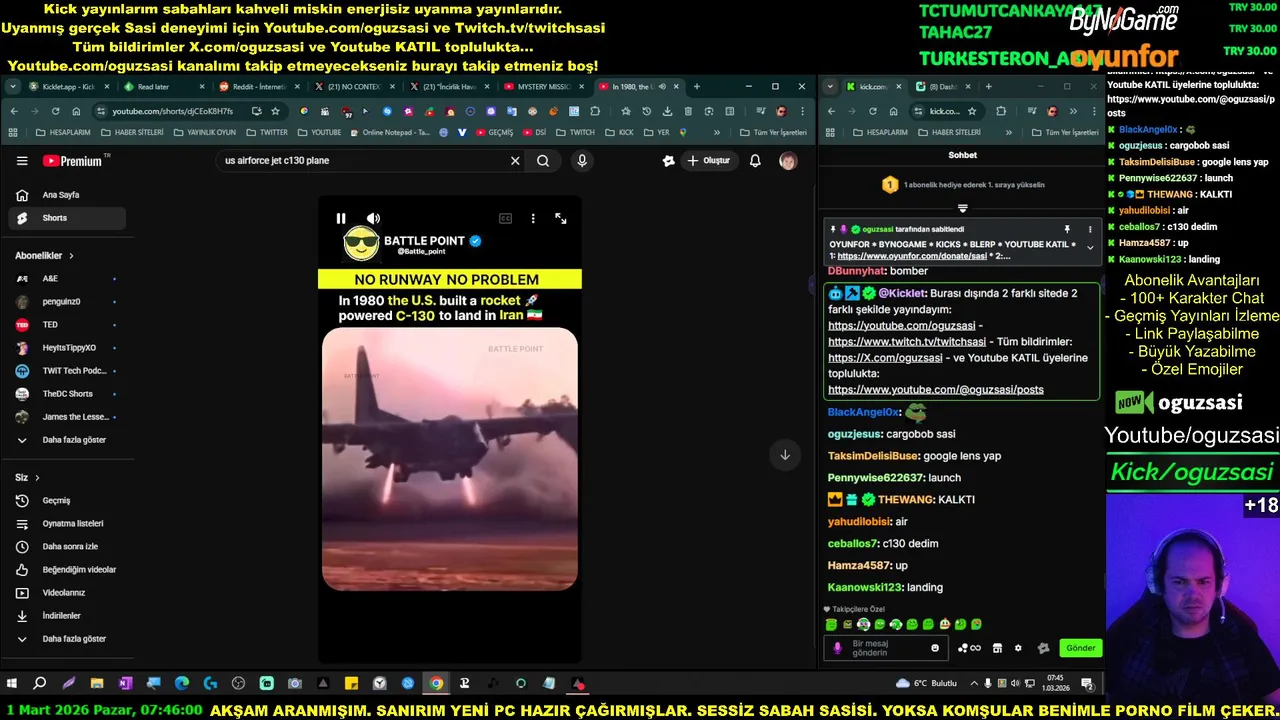1280x720 pixels.
Task: Mute the Shorts video volume icon
Action: tap(373, 218)
